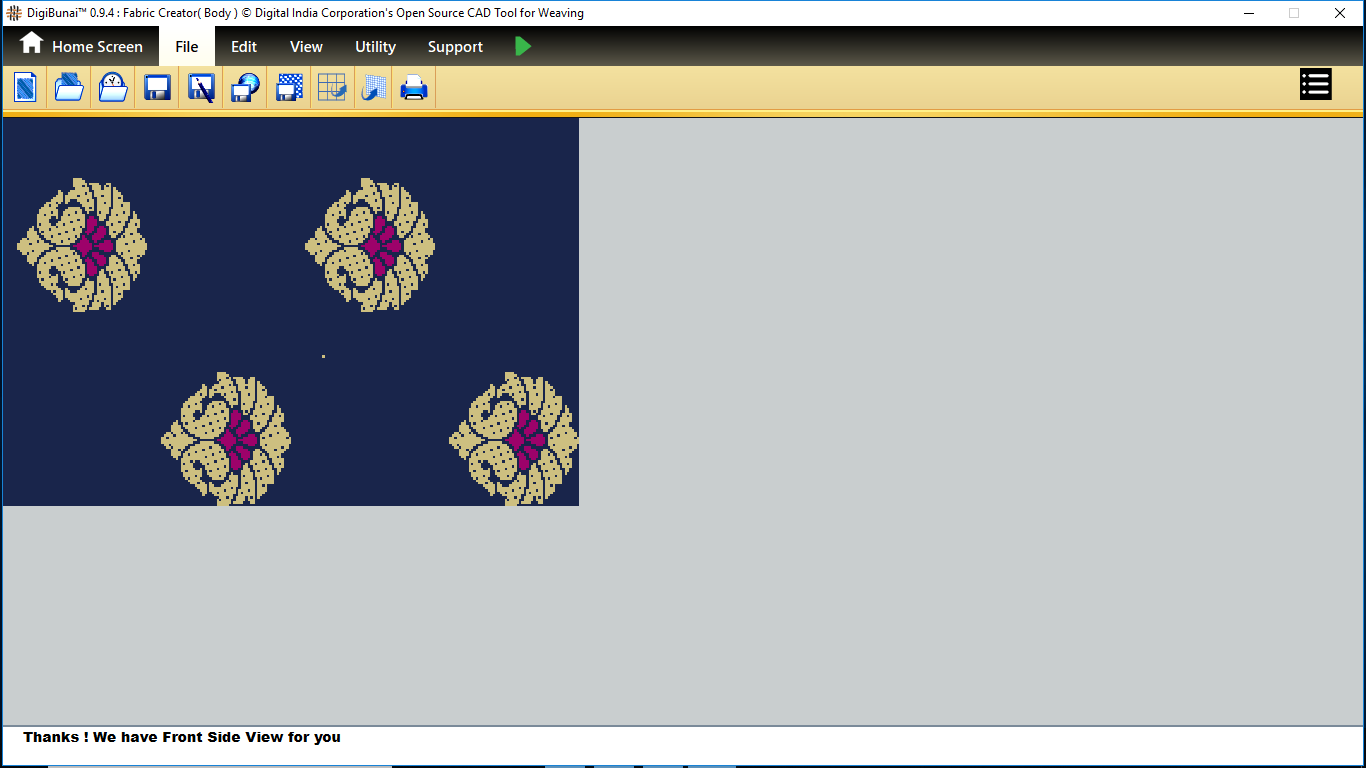Image resolution: width=1366 pixels, height=768 pixels.
Task: Click the save-as-texture dotted pattern icon
Action: pos(289,88)
